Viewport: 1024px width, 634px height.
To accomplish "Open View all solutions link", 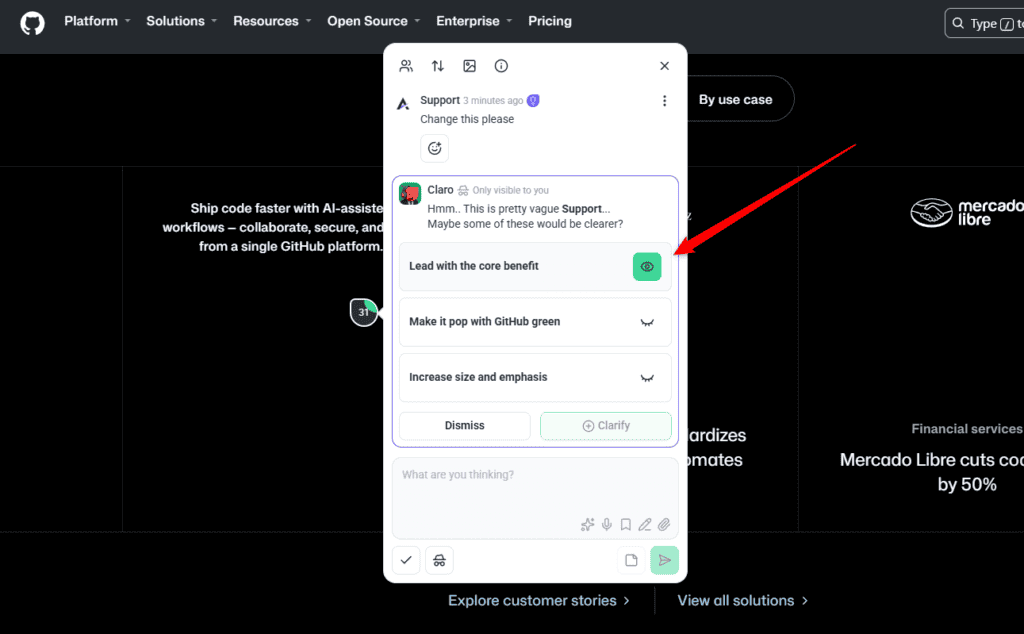I will coord(743,601).
